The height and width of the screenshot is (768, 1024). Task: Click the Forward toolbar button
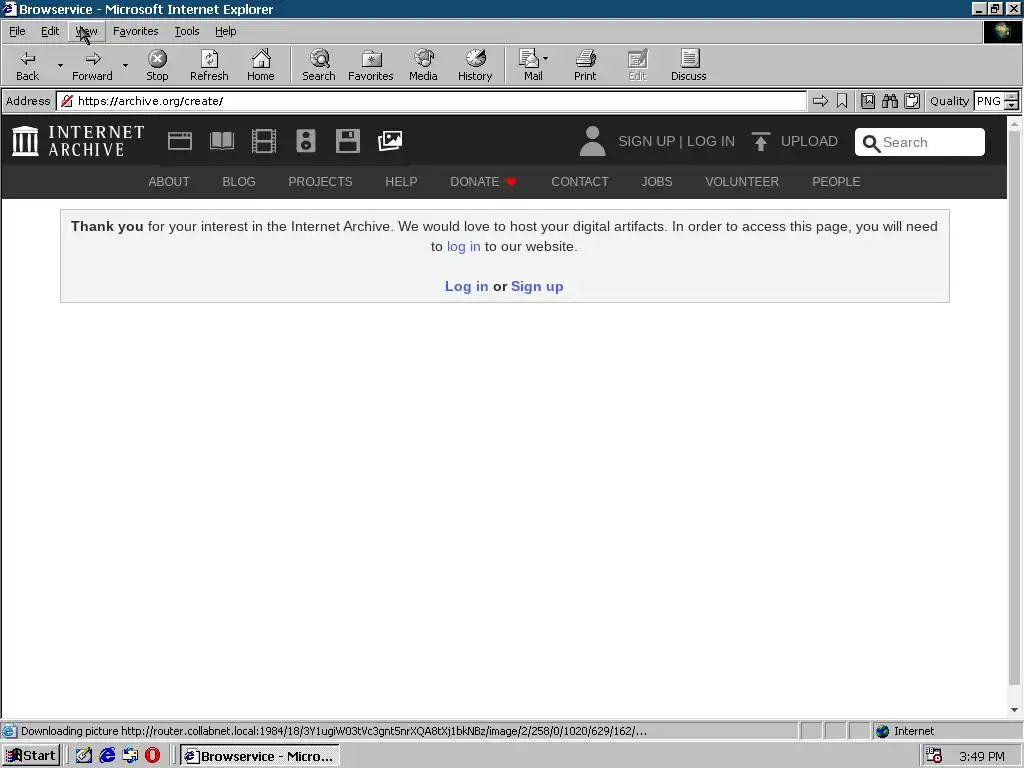(92, 65)
